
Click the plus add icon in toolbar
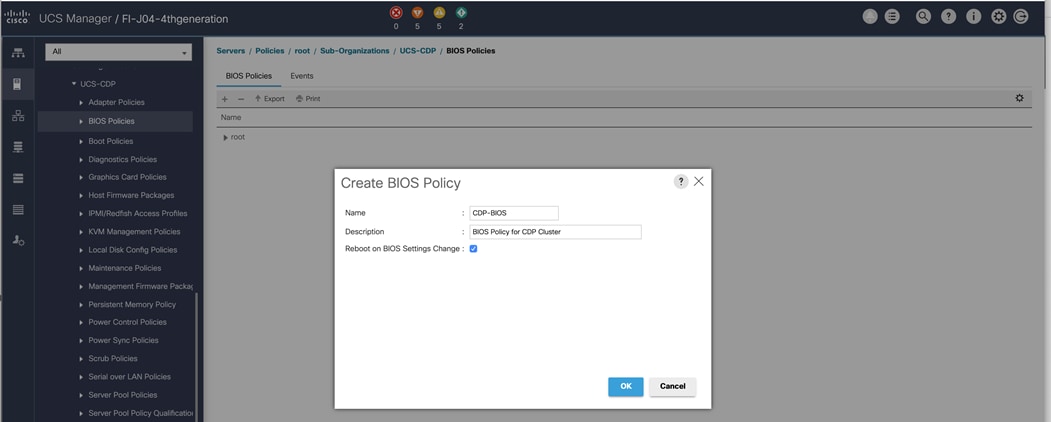tap(225, 98)
